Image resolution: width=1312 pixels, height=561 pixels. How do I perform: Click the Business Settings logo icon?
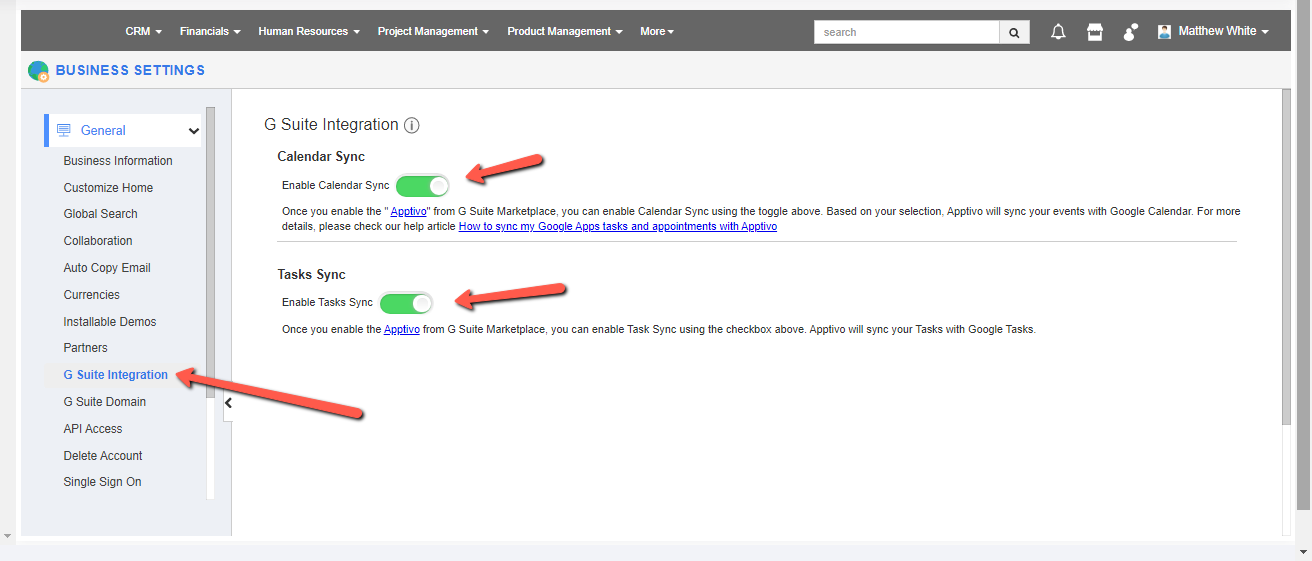[x=38, y=71]
